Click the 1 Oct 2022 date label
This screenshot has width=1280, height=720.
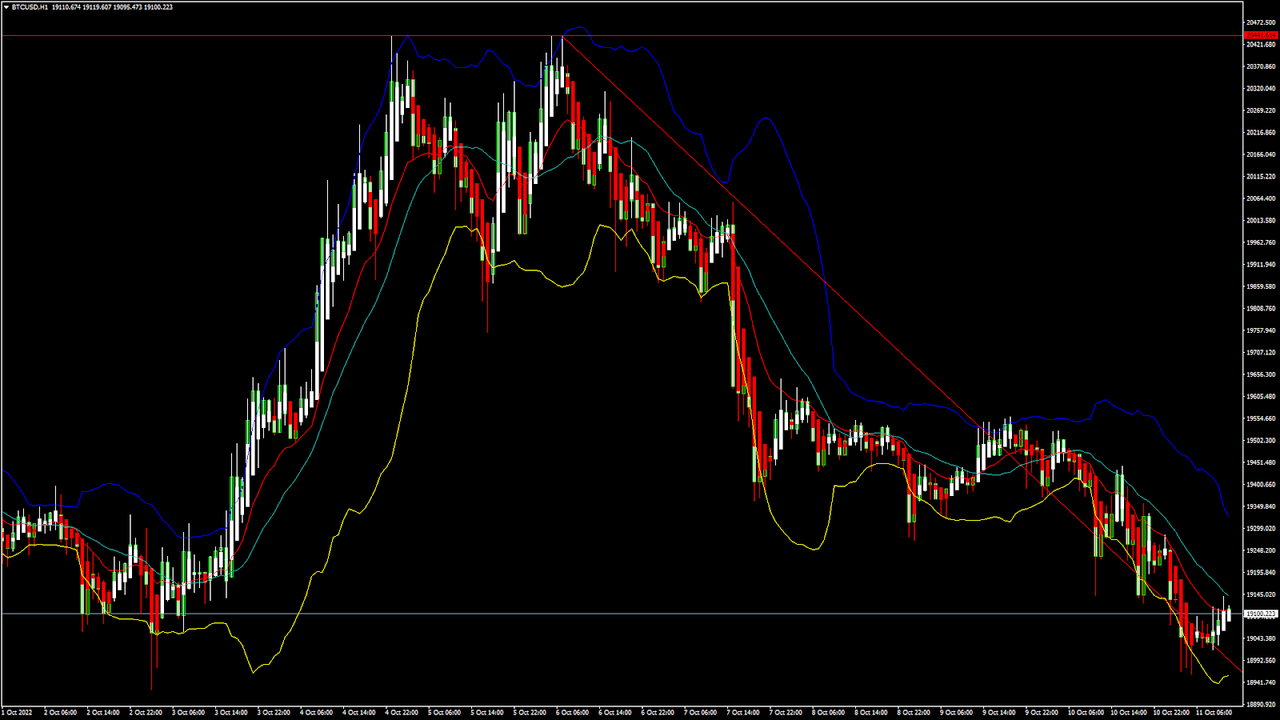[x=18, y=712]
